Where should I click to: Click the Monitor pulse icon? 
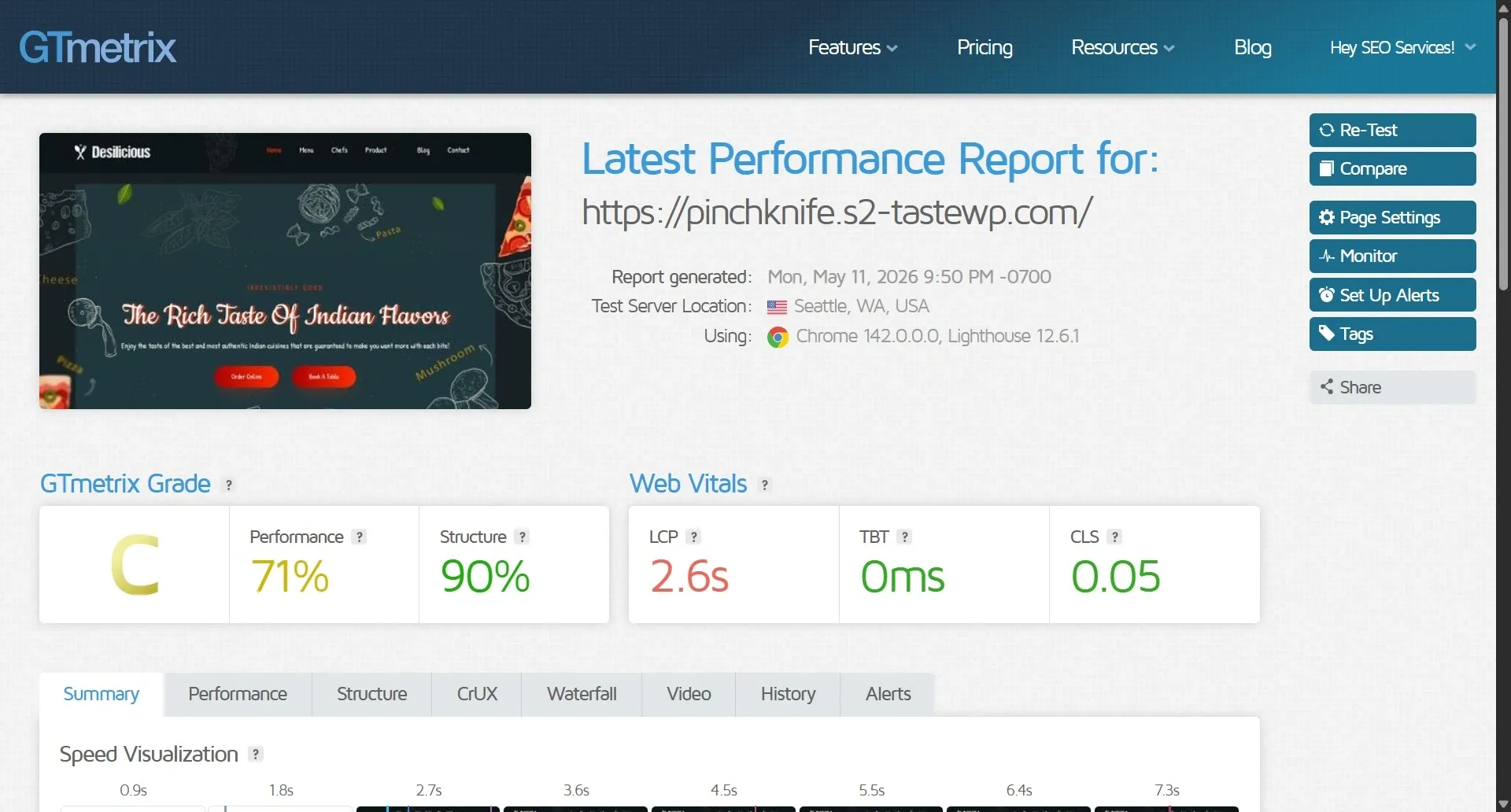coord(1327,257)
